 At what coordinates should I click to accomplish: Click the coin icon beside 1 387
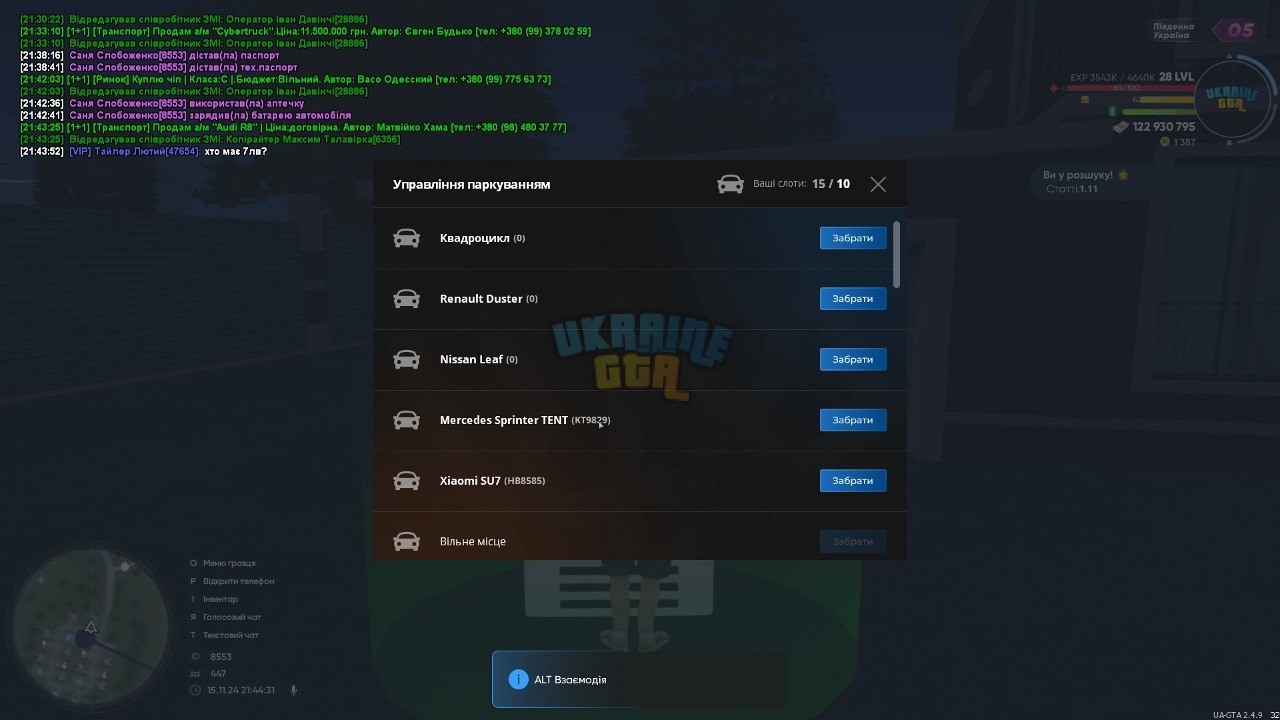(x=1165, y=142)
